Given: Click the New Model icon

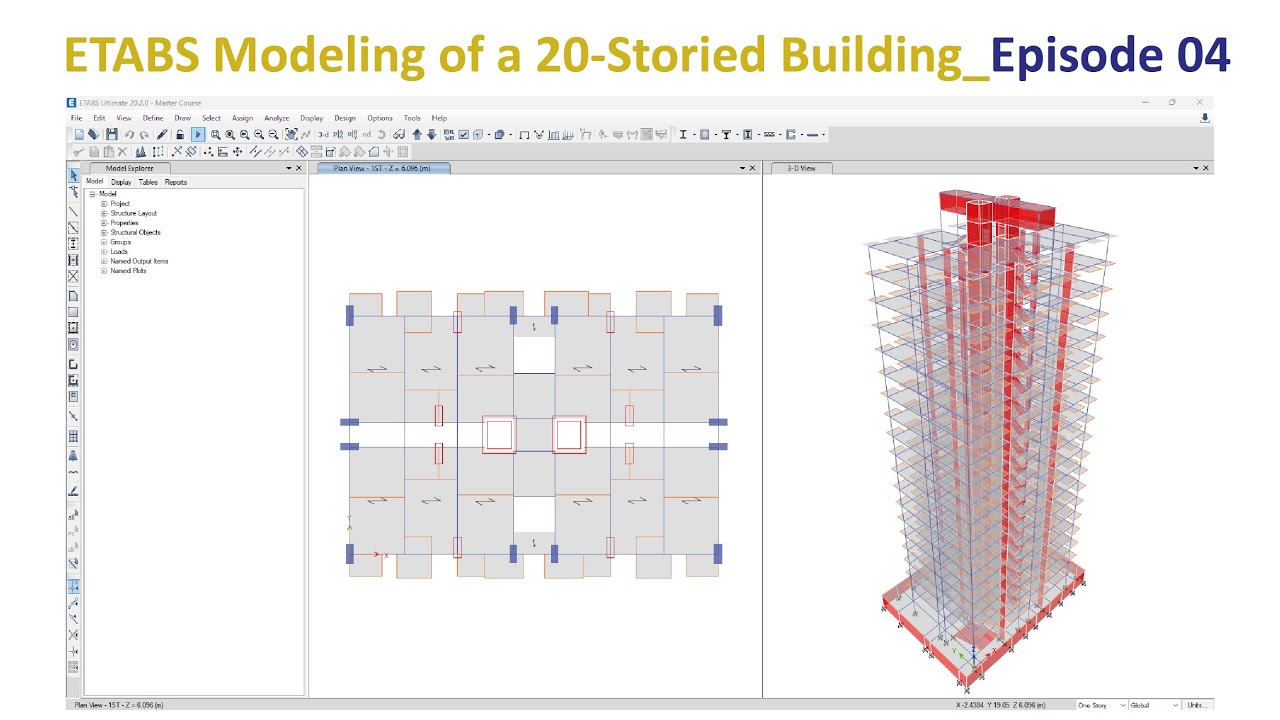Looking at the screenshot, I should pyautogui.click(x=79, y=134).
